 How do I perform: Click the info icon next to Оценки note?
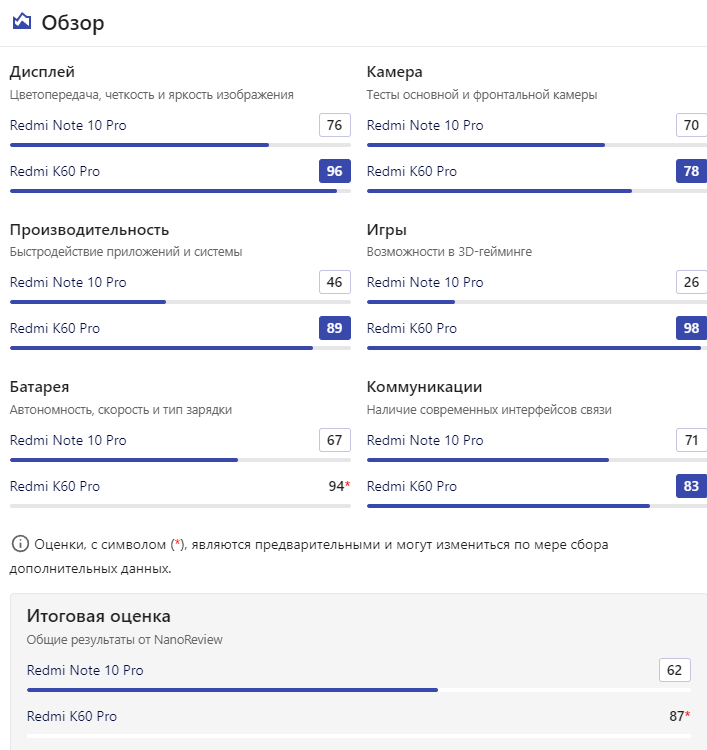(20, 544)
